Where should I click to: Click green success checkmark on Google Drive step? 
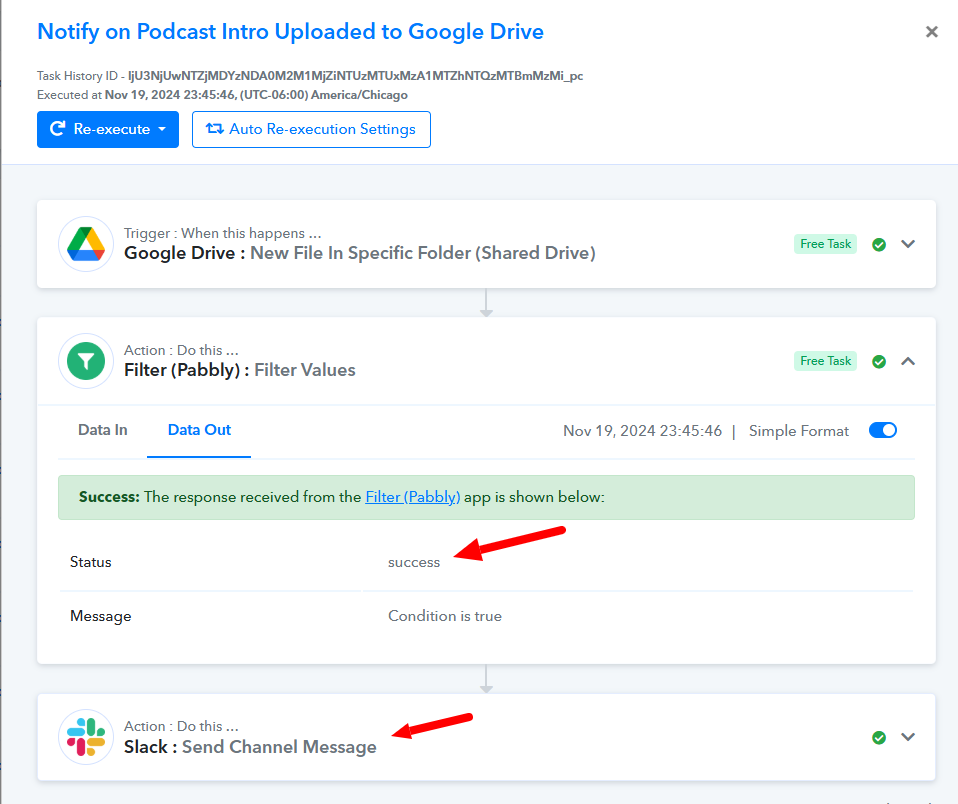point(879,244)
